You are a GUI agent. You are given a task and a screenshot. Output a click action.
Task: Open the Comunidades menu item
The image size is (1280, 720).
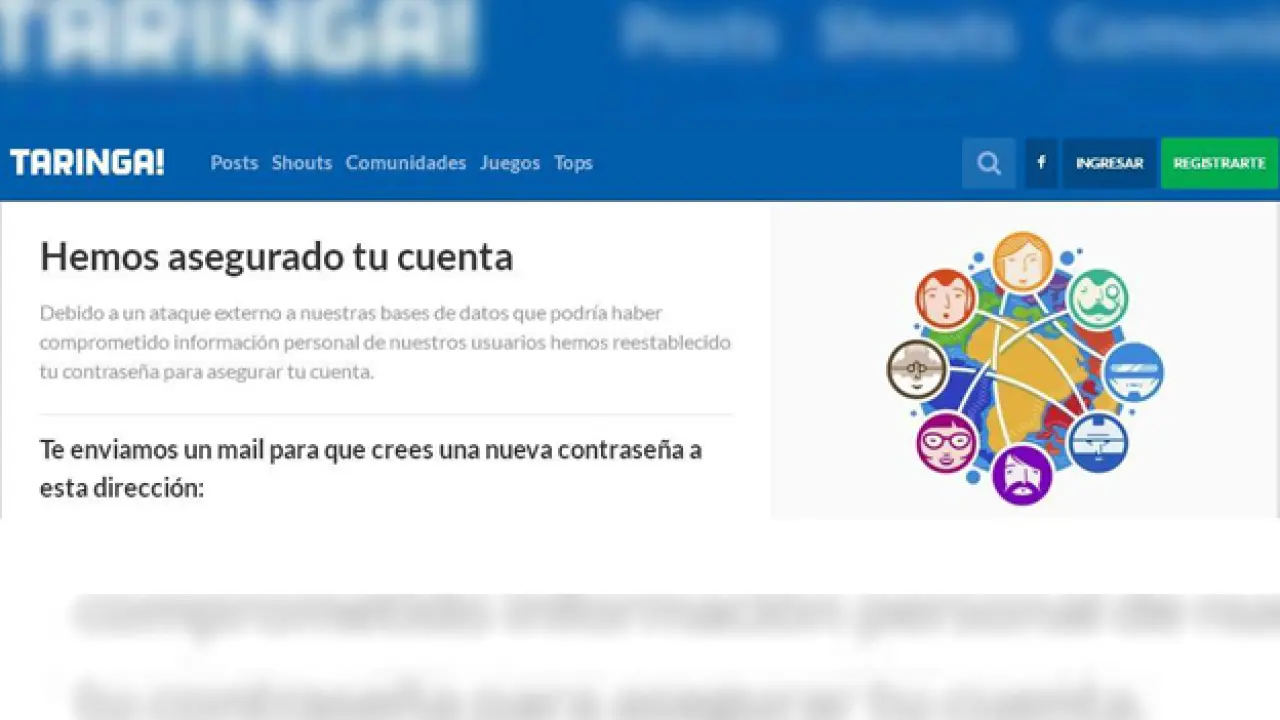(x=406, y=163)
